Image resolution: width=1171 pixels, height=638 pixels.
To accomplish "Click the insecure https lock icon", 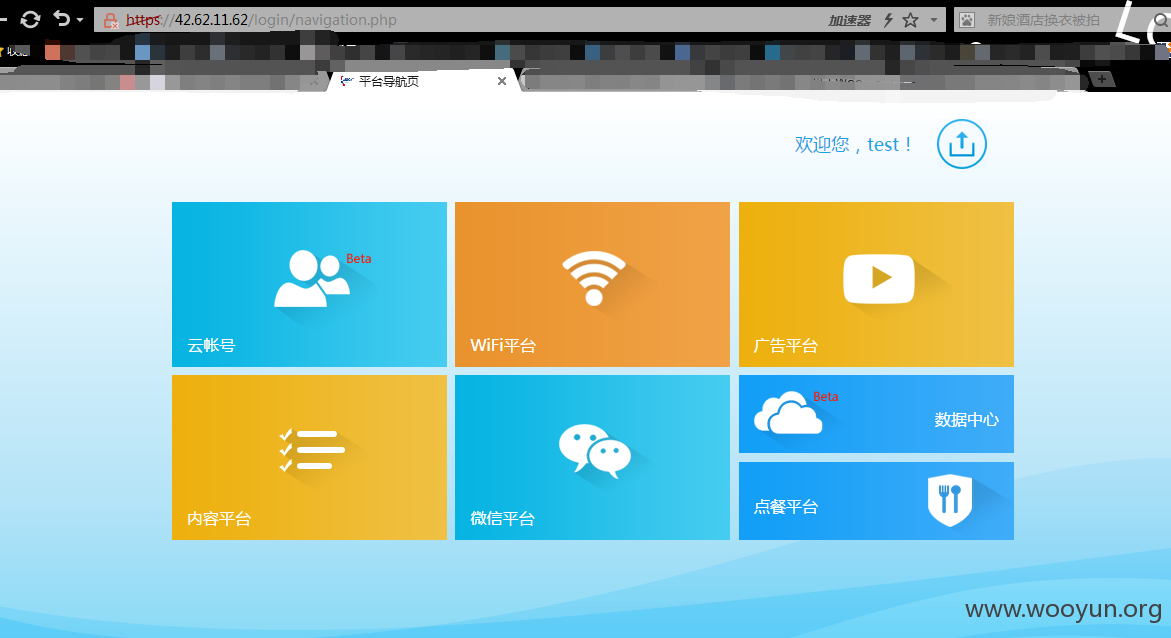I will (111, 21).
